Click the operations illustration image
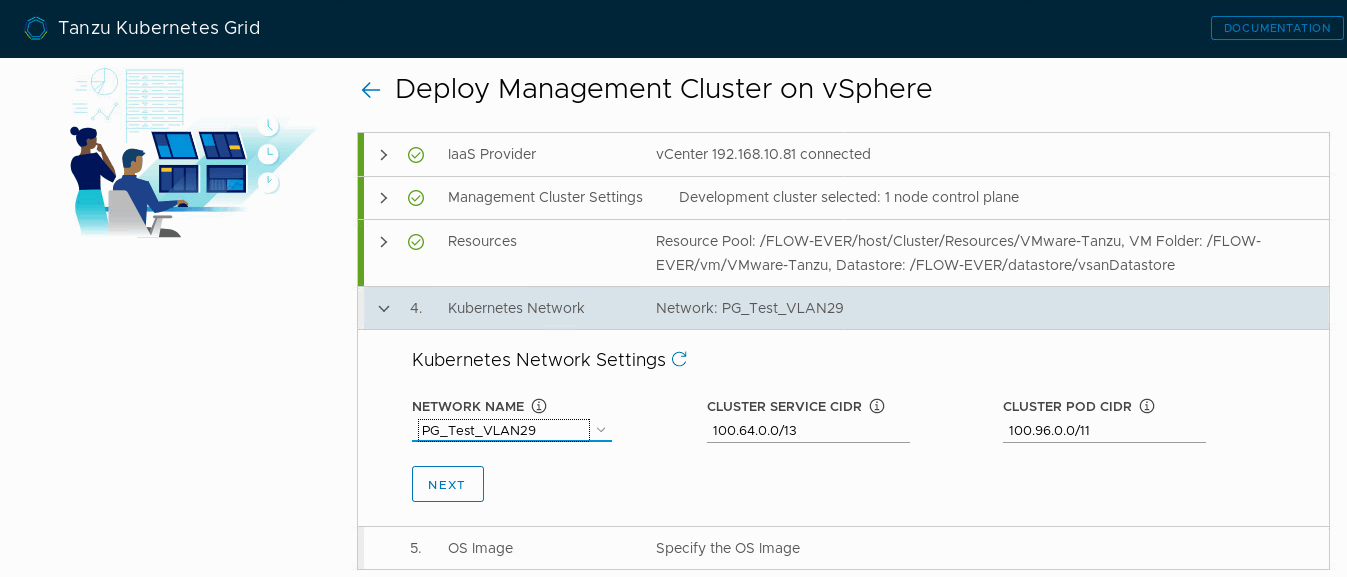 click(193, 153)
